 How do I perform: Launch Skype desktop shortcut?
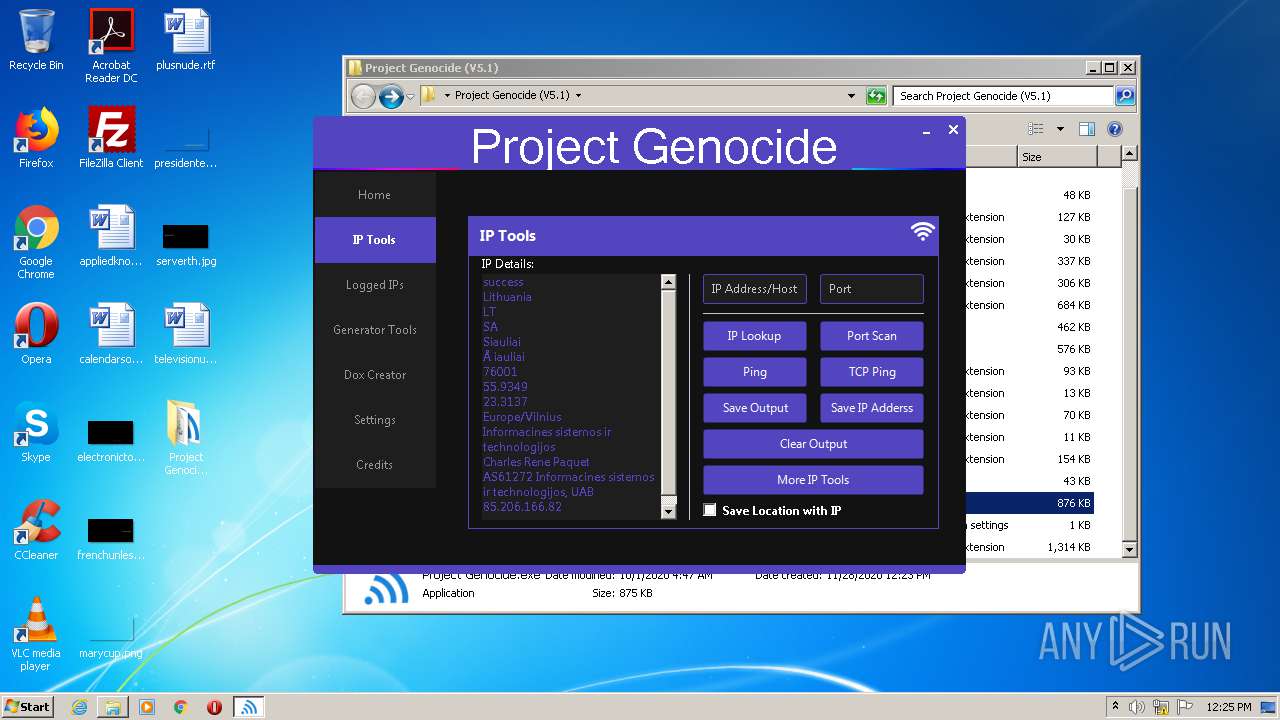pyautogui.click(x=36, y=432)
